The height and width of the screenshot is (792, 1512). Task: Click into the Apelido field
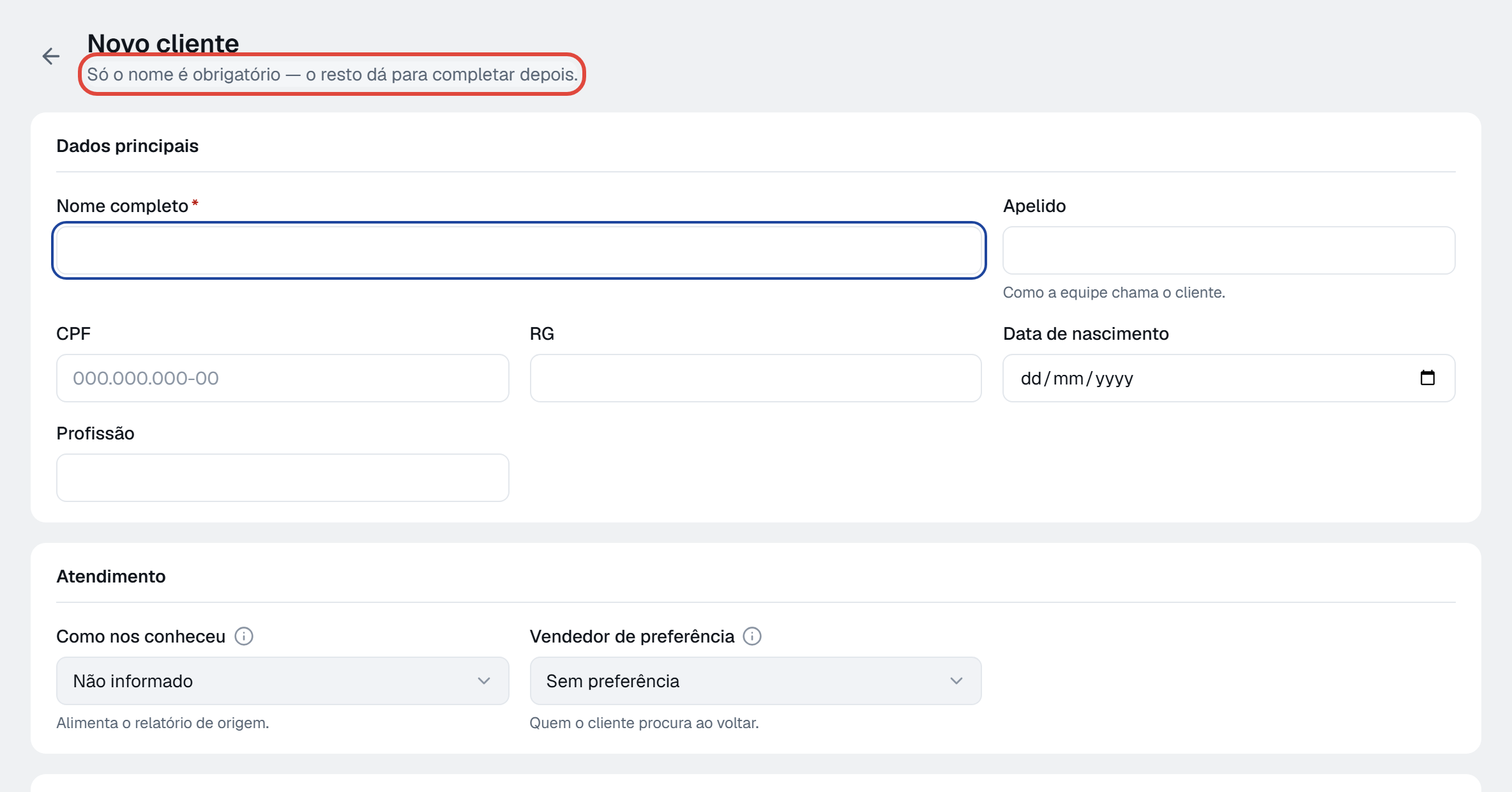(1228, 250)
